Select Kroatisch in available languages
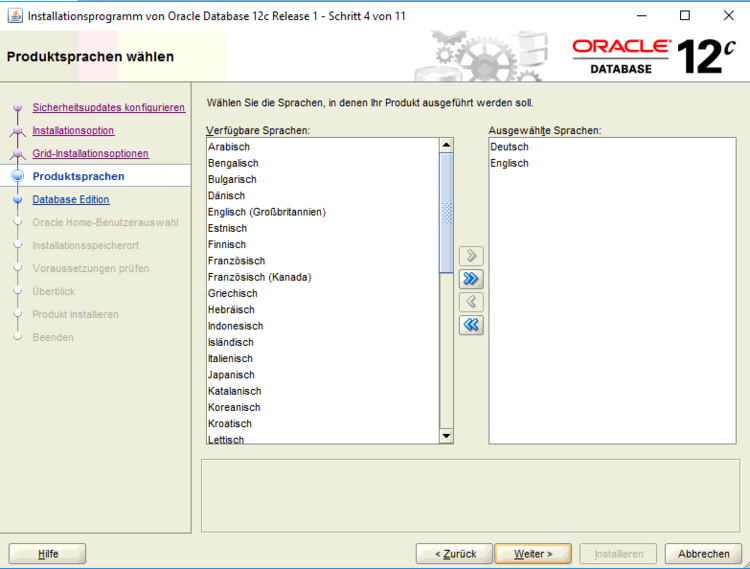Image resolution: width=750 pixels, height=569 pixels. tap(323, 423)
